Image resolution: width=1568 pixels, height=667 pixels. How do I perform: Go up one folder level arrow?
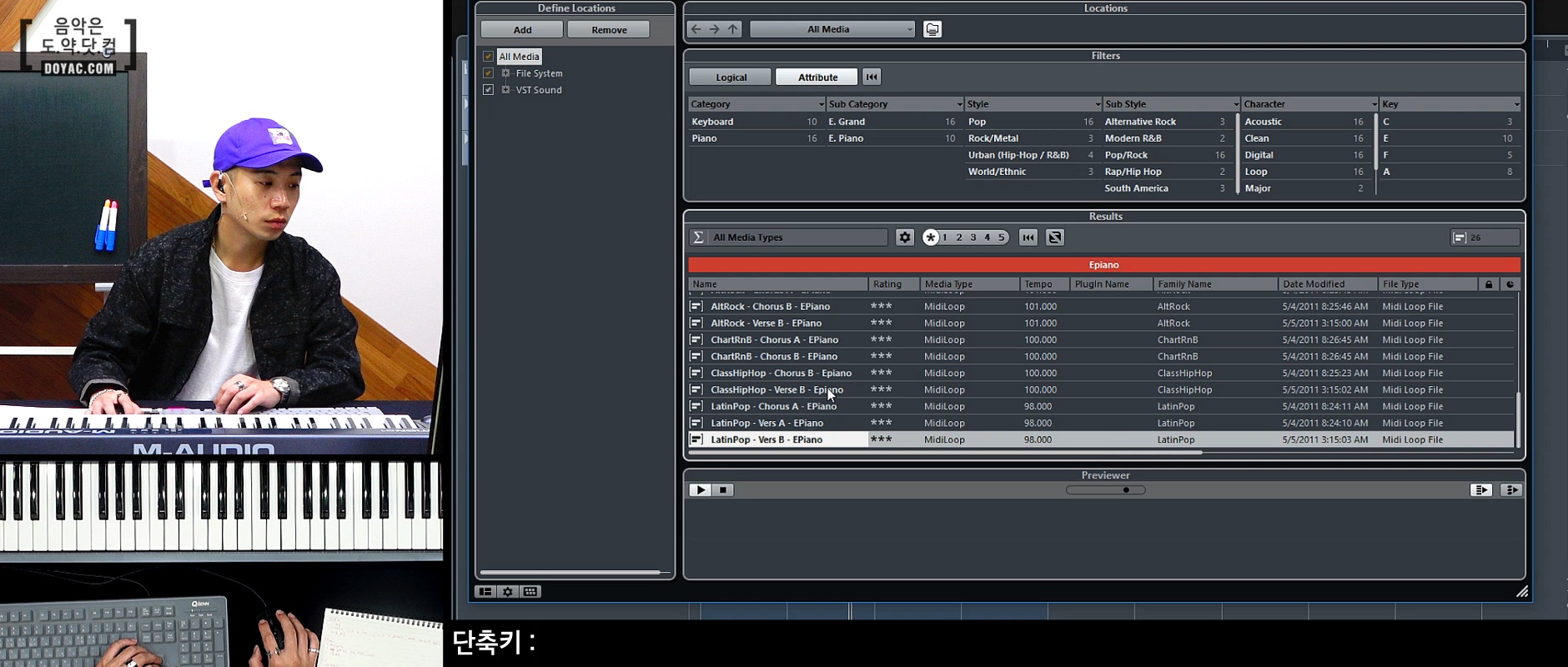pyautogui.click(x=733, y=29)
